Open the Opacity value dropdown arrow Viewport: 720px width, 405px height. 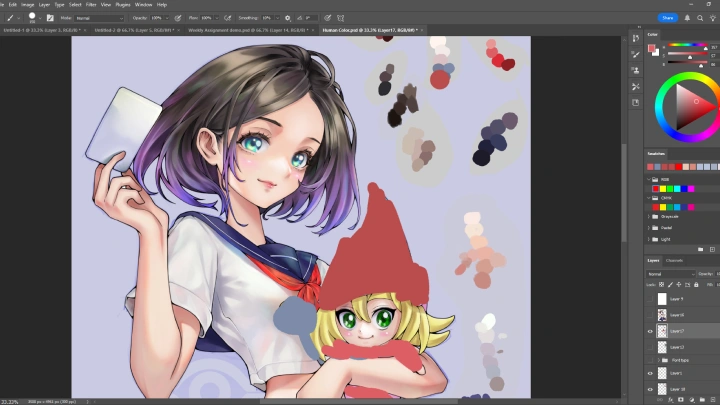(167, 18)
